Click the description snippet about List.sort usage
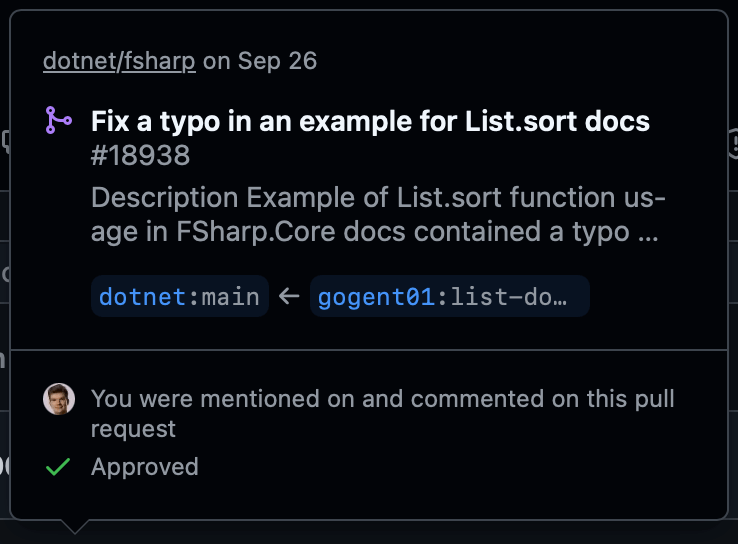Screen dimensions: 738x544 click(x=378, y=214)
